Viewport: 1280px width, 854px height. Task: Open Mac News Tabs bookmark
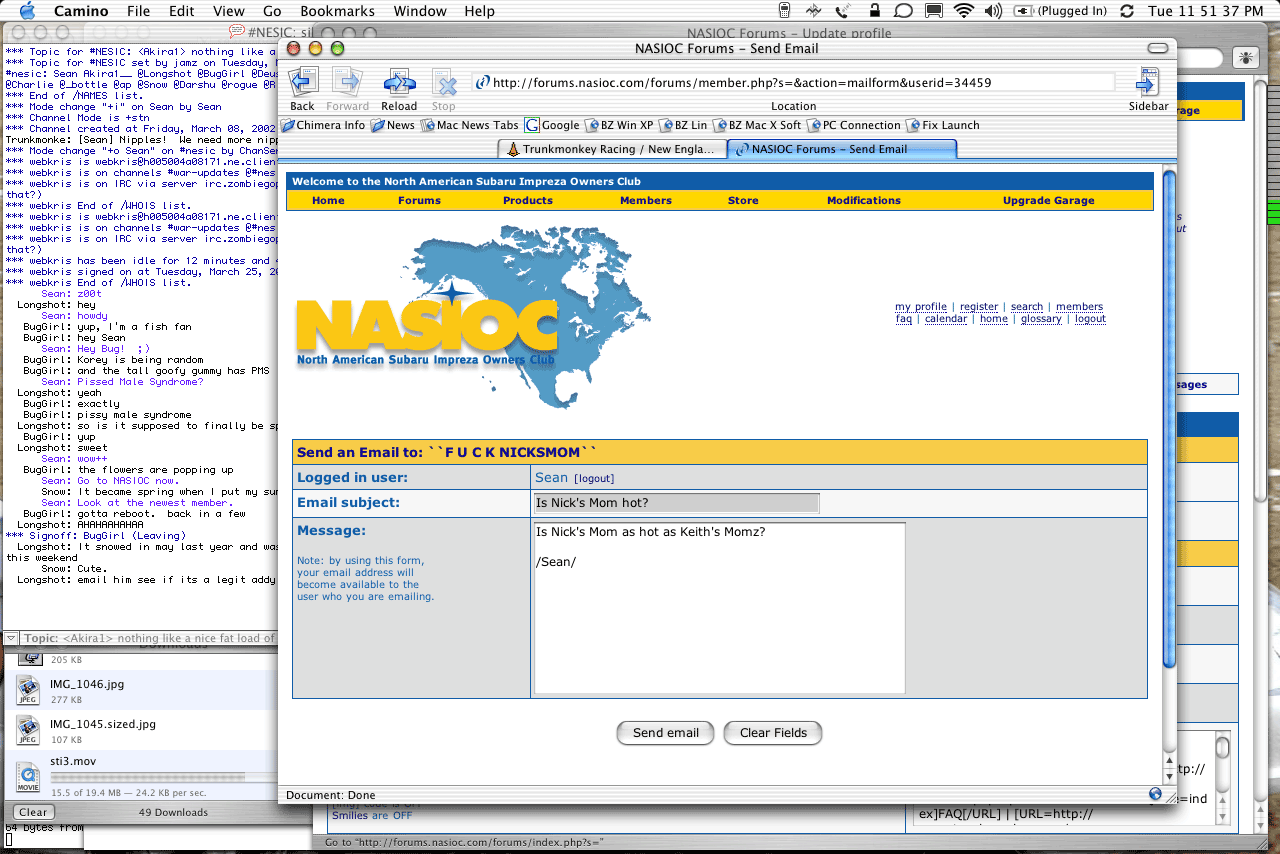point(469,125)
